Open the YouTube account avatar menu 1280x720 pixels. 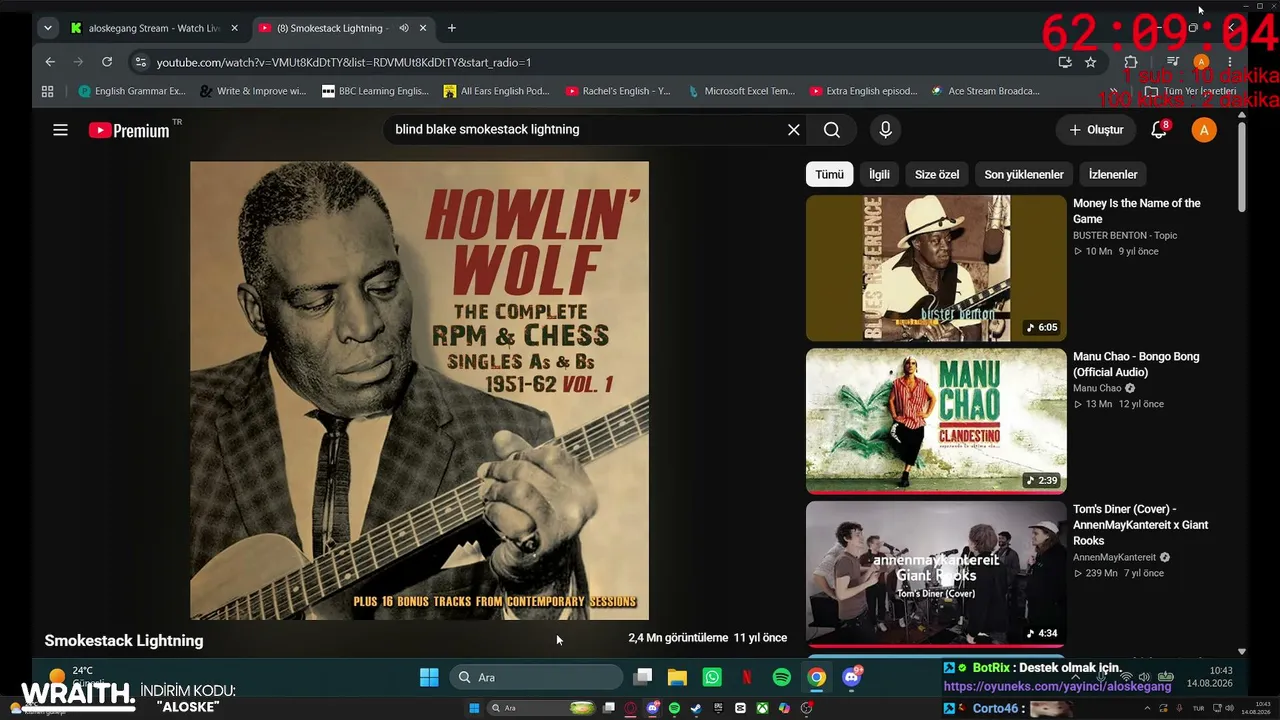click(1204, 130)
